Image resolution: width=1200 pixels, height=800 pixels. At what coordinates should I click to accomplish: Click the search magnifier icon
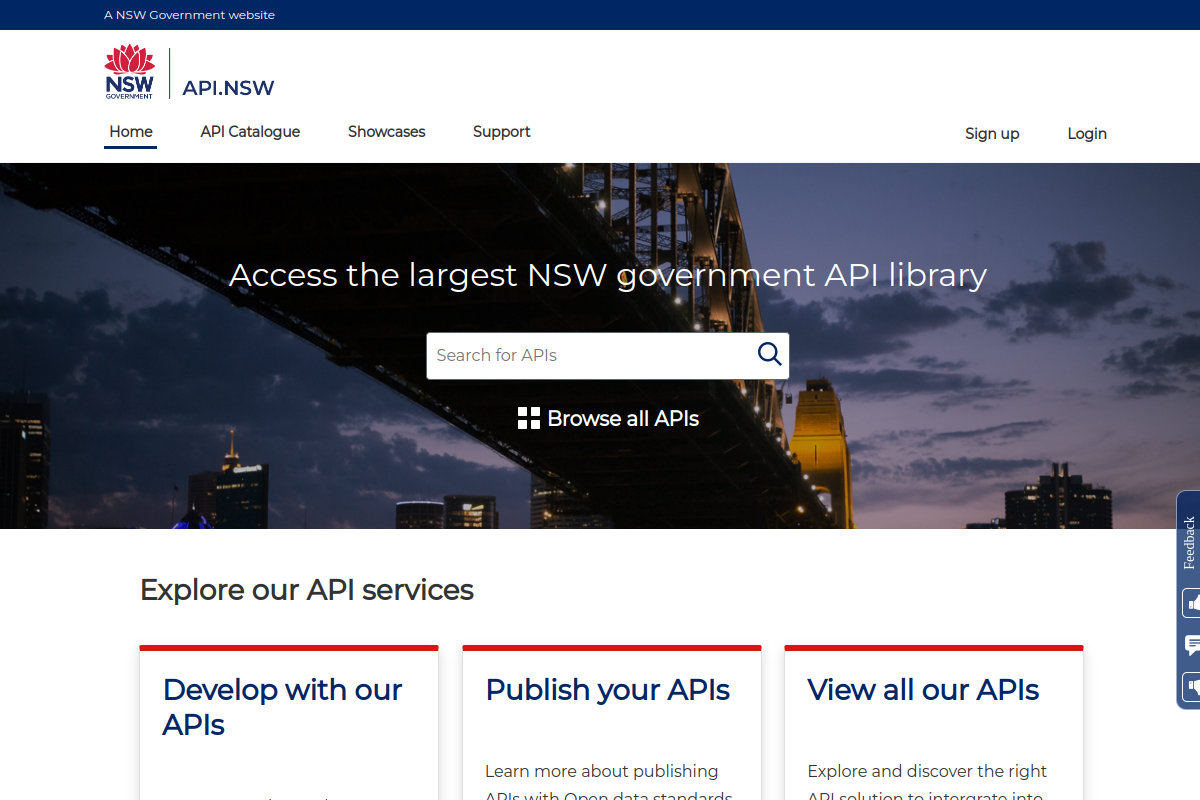point(769,354)
